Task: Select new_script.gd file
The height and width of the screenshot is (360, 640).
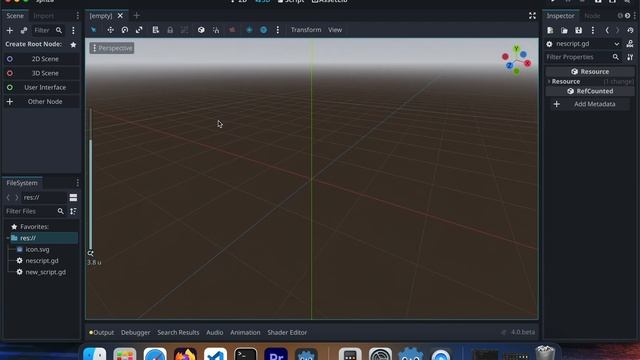Action: pyautogui.click(x=45, y=272)
